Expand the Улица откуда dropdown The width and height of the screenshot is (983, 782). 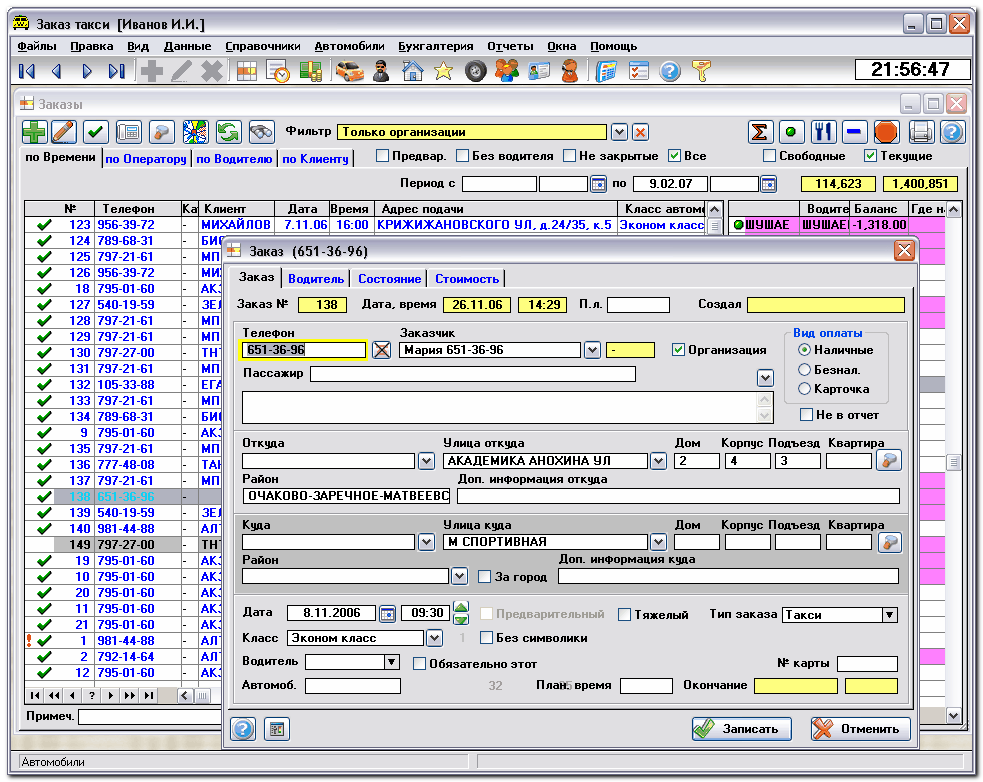(x=658, y=461)
